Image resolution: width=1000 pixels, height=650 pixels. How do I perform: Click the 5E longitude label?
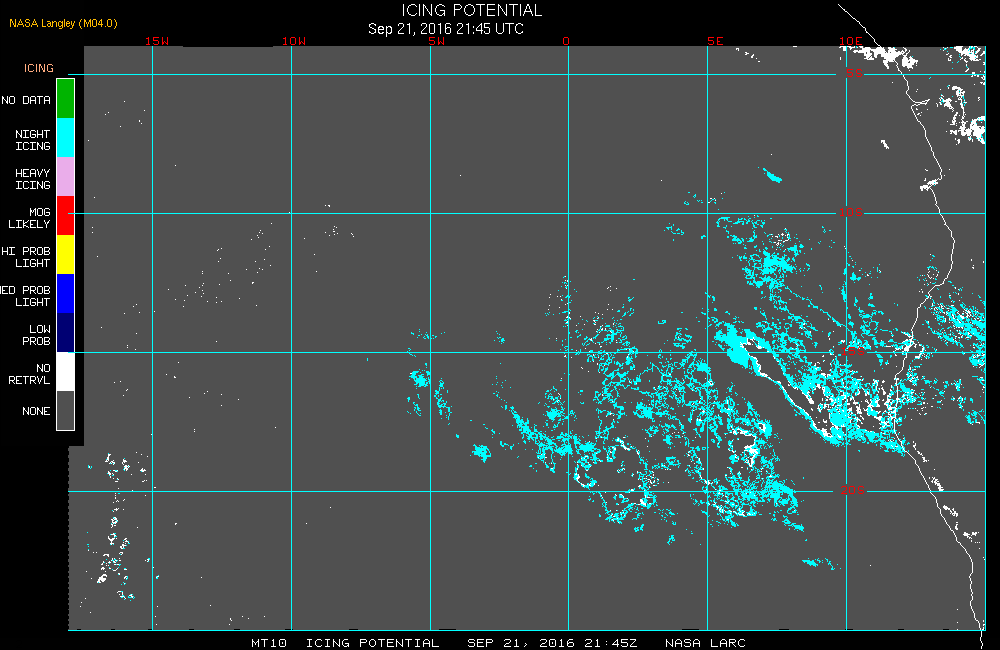[x=716, y=41]
